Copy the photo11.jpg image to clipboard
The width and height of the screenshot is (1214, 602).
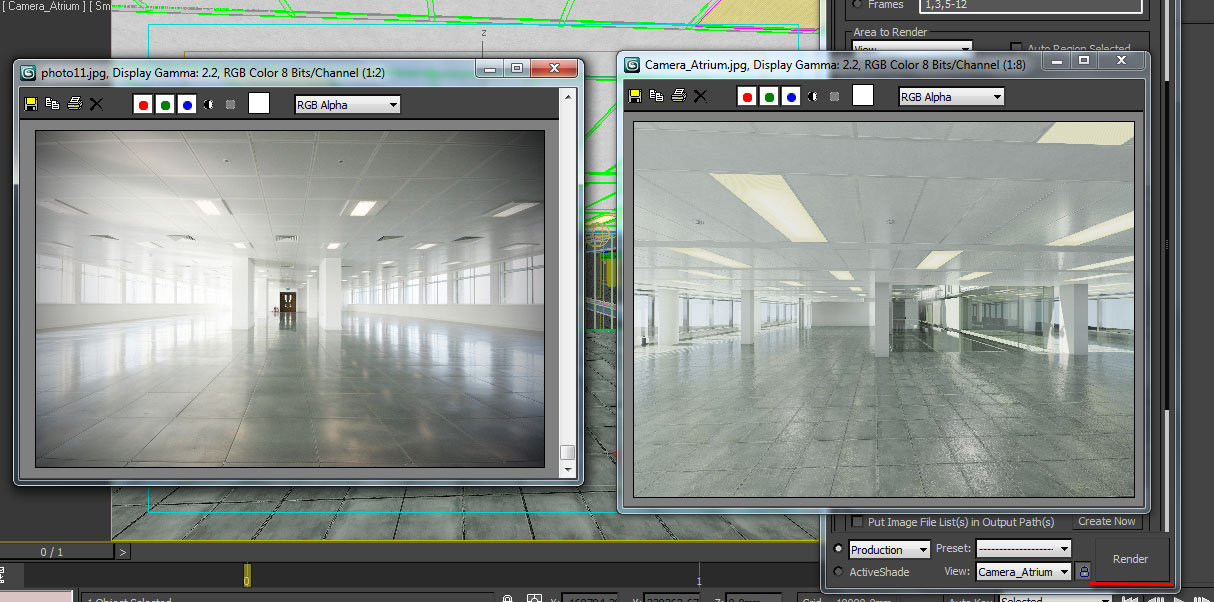pos(52,103)
